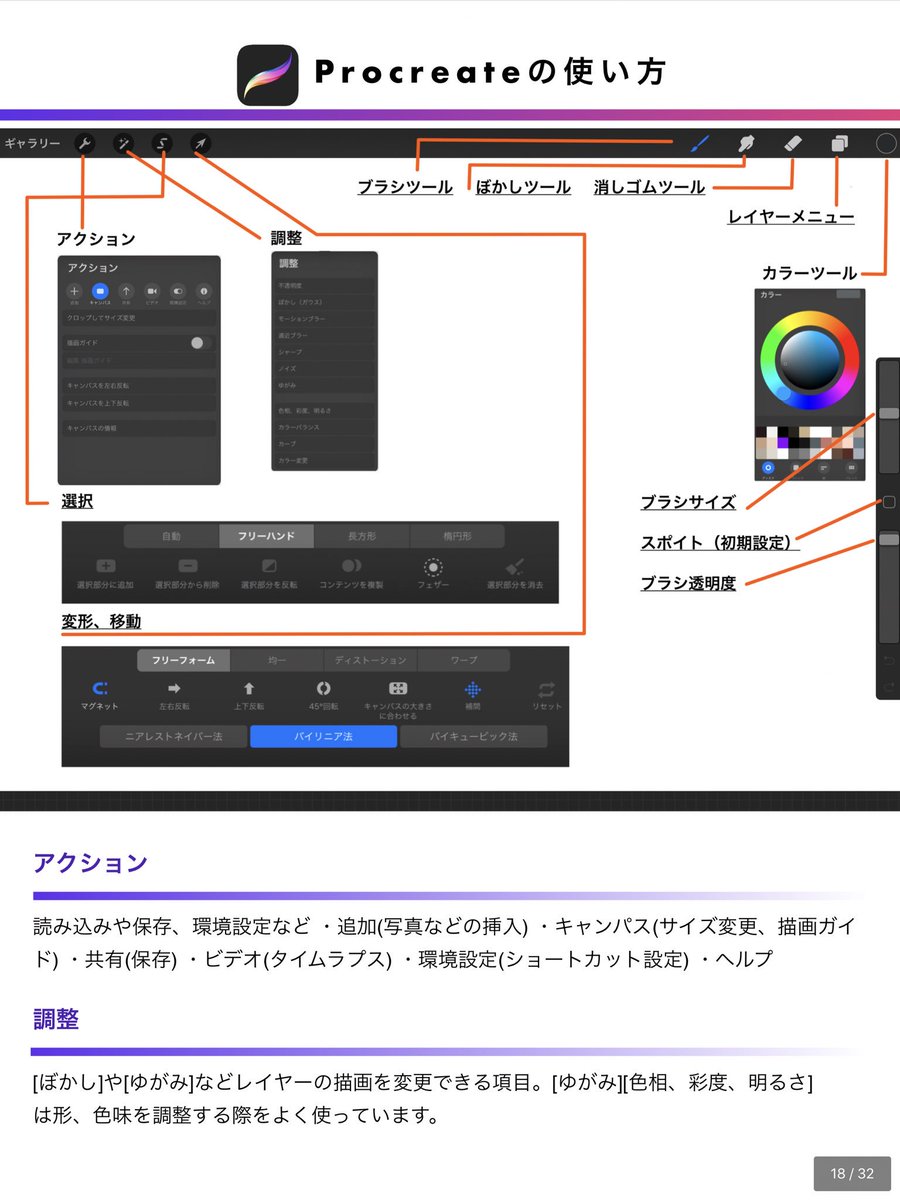Tap コンテンツを複製 duplicate icon

351,566
